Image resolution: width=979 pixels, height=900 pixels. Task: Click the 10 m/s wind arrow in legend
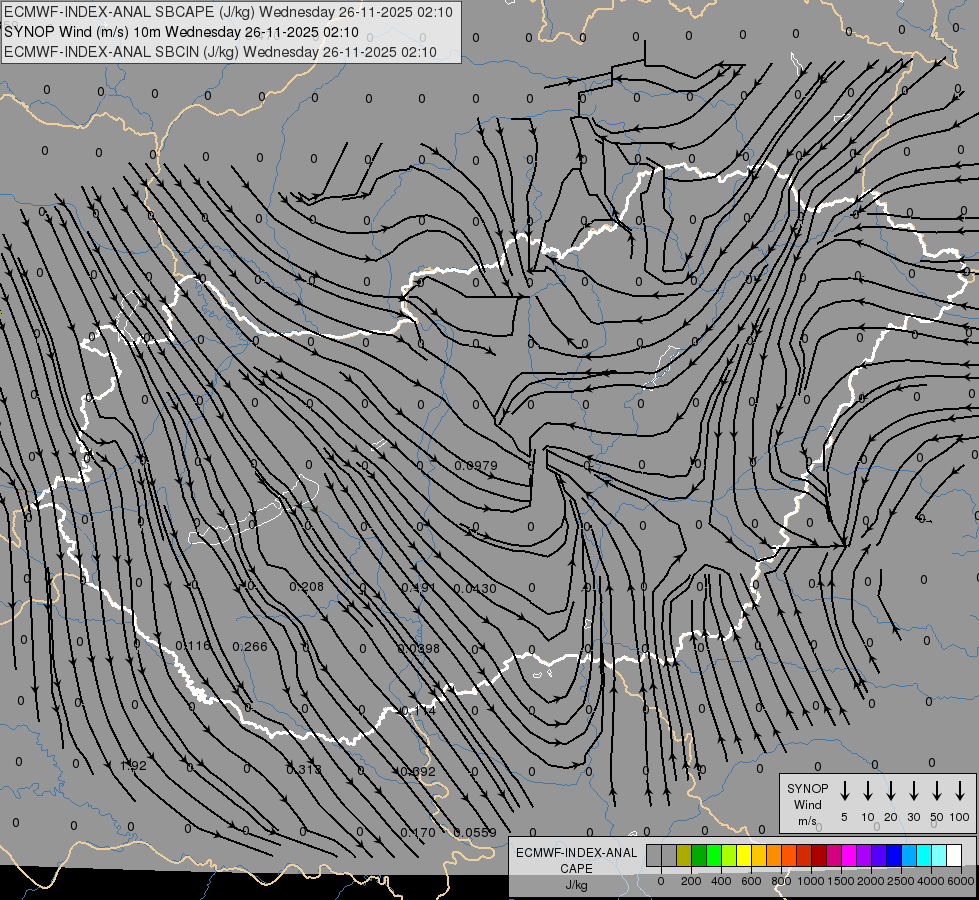pos(867,791)
